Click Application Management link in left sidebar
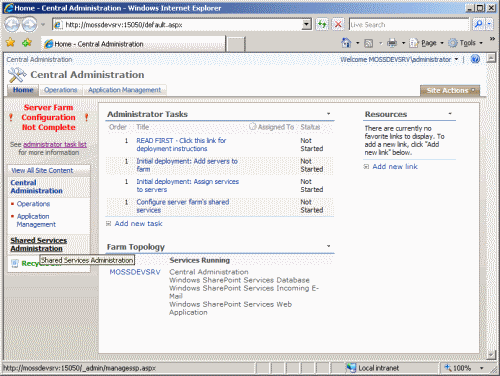Image resolution: width=500 pixels, height=376 pixels. click(x=36, y=220)
